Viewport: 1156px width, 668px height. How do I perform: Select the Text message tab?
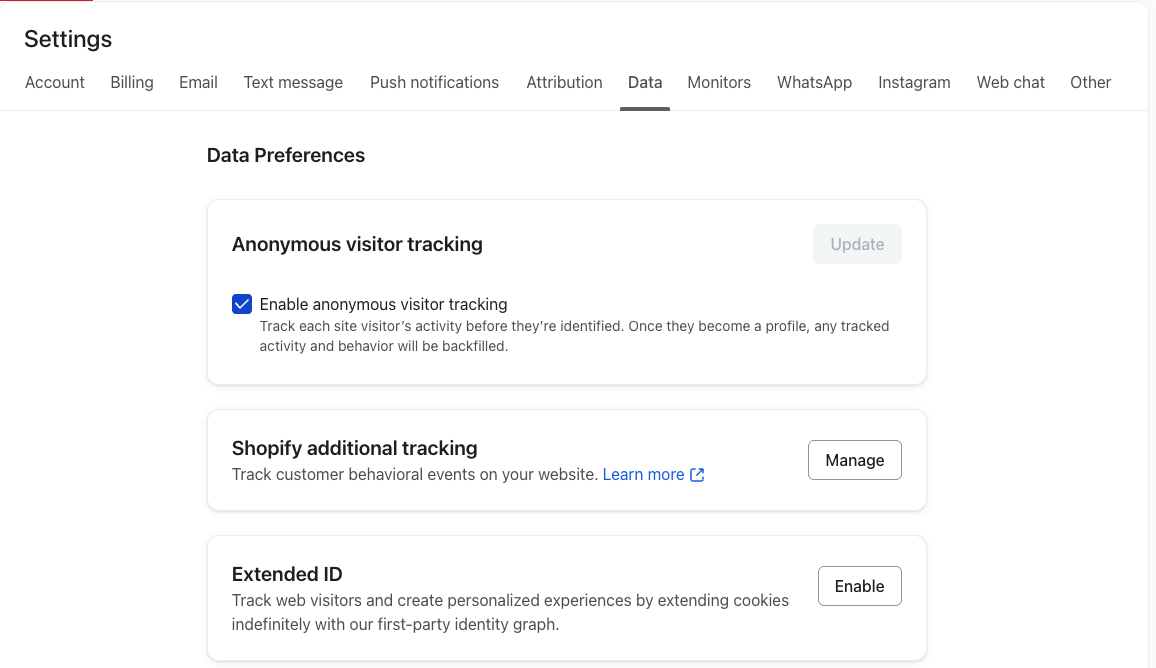(293, 83)
